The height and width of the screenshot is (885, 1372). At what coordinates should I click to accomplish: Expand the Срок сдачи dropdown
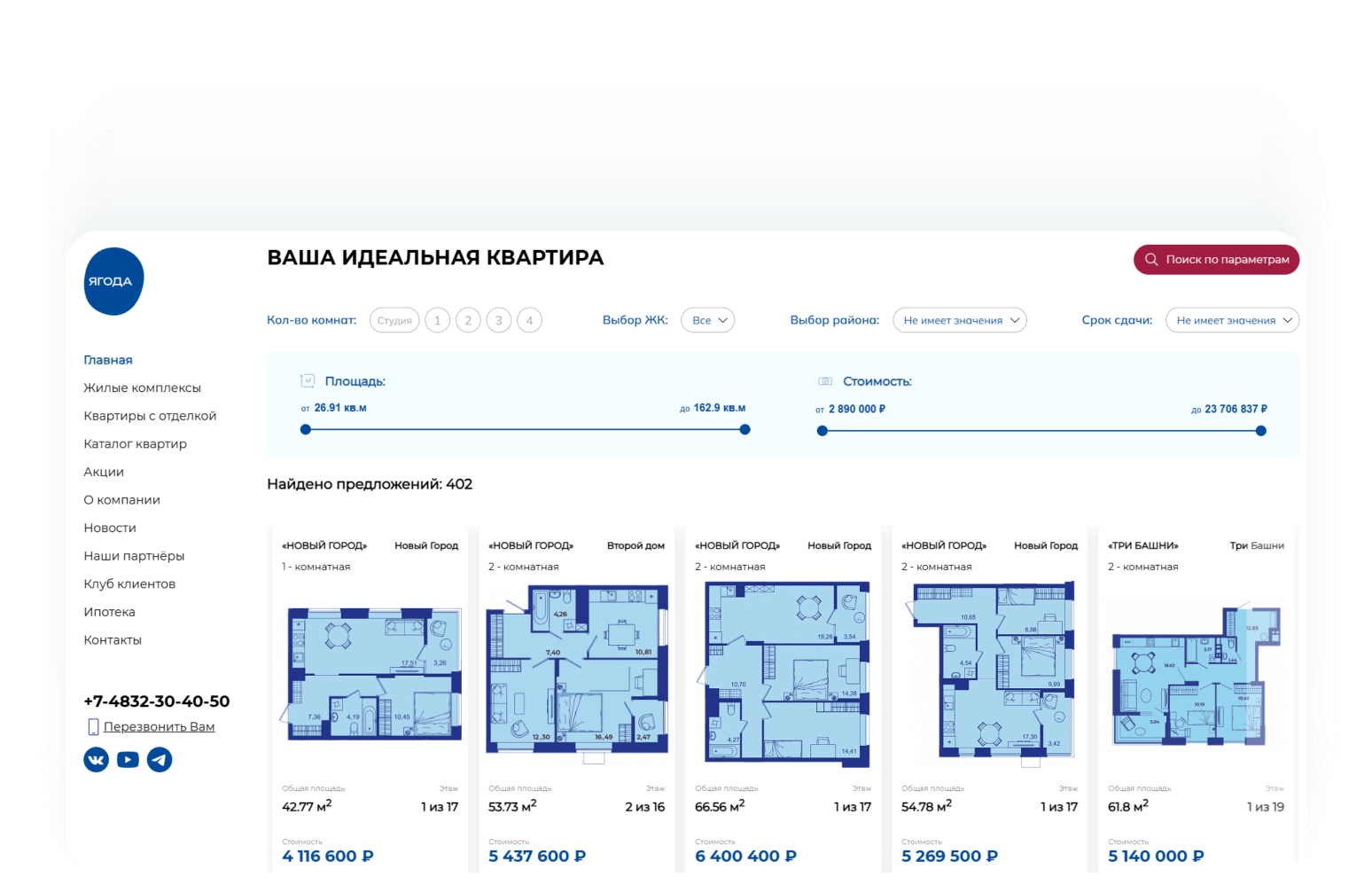[1232, 320]
